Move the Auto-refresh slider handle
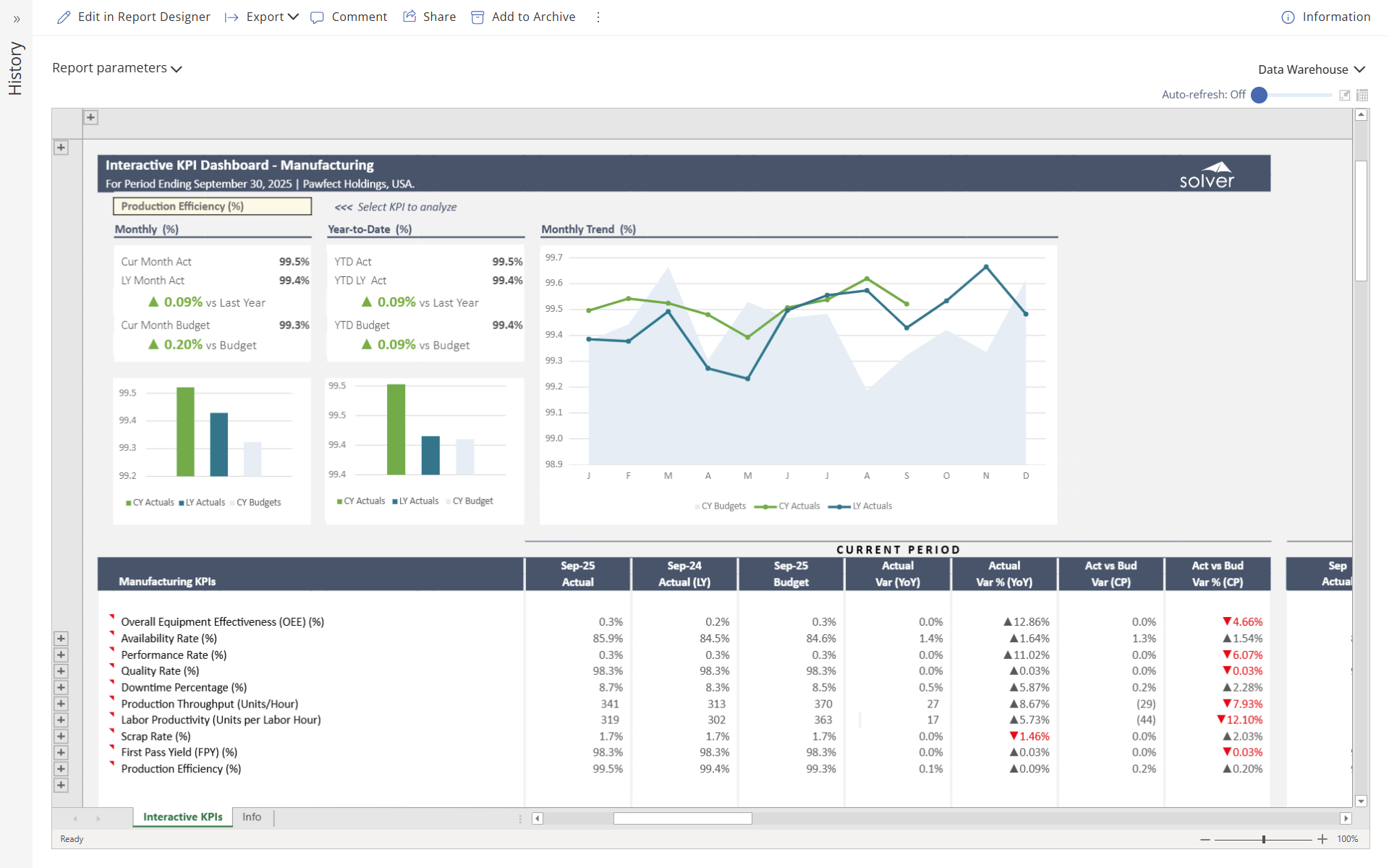This screenshot has width=1389, height=868. point(1260,95)
